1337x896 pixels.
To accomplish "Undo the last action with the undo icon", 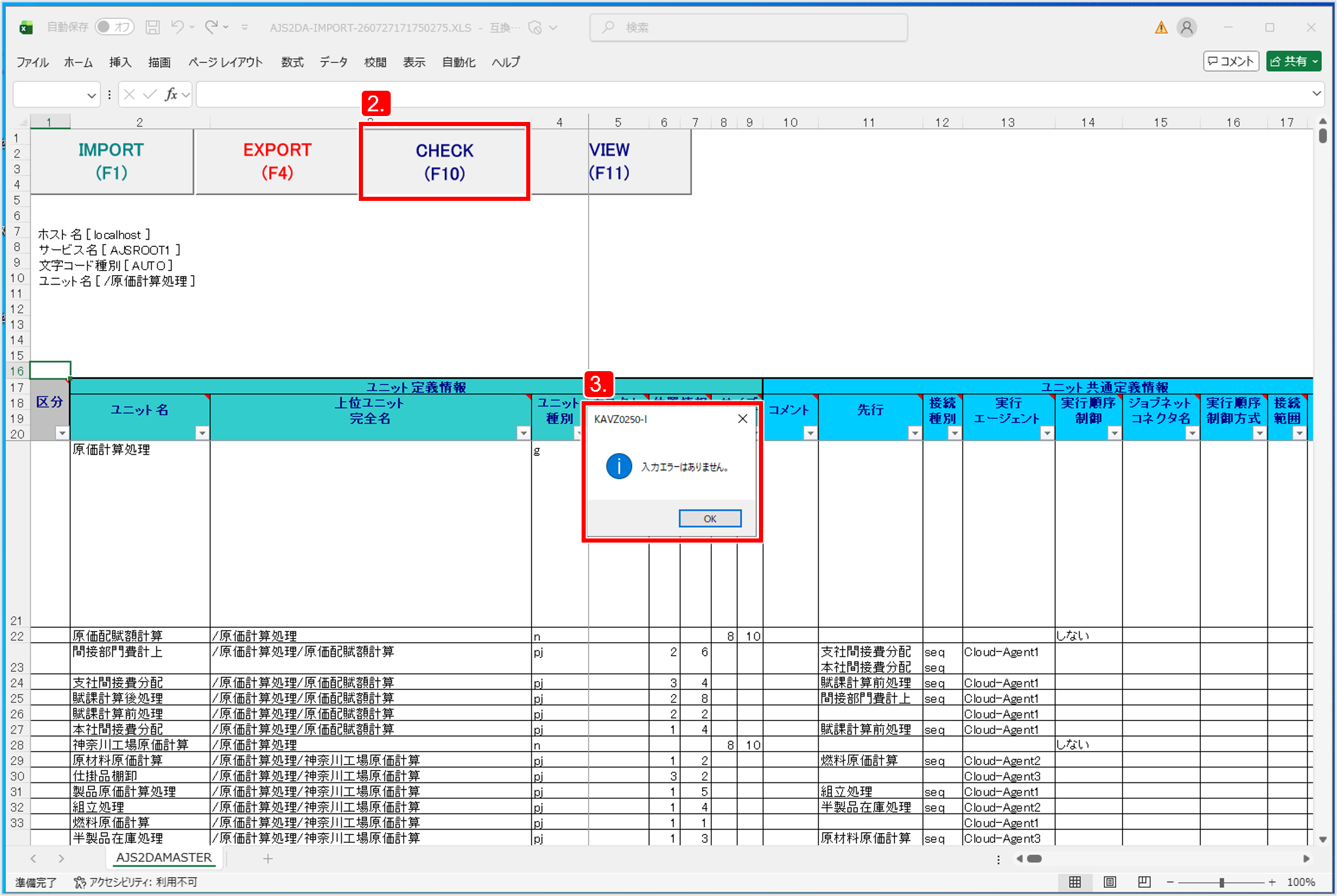I will [177, 27].
